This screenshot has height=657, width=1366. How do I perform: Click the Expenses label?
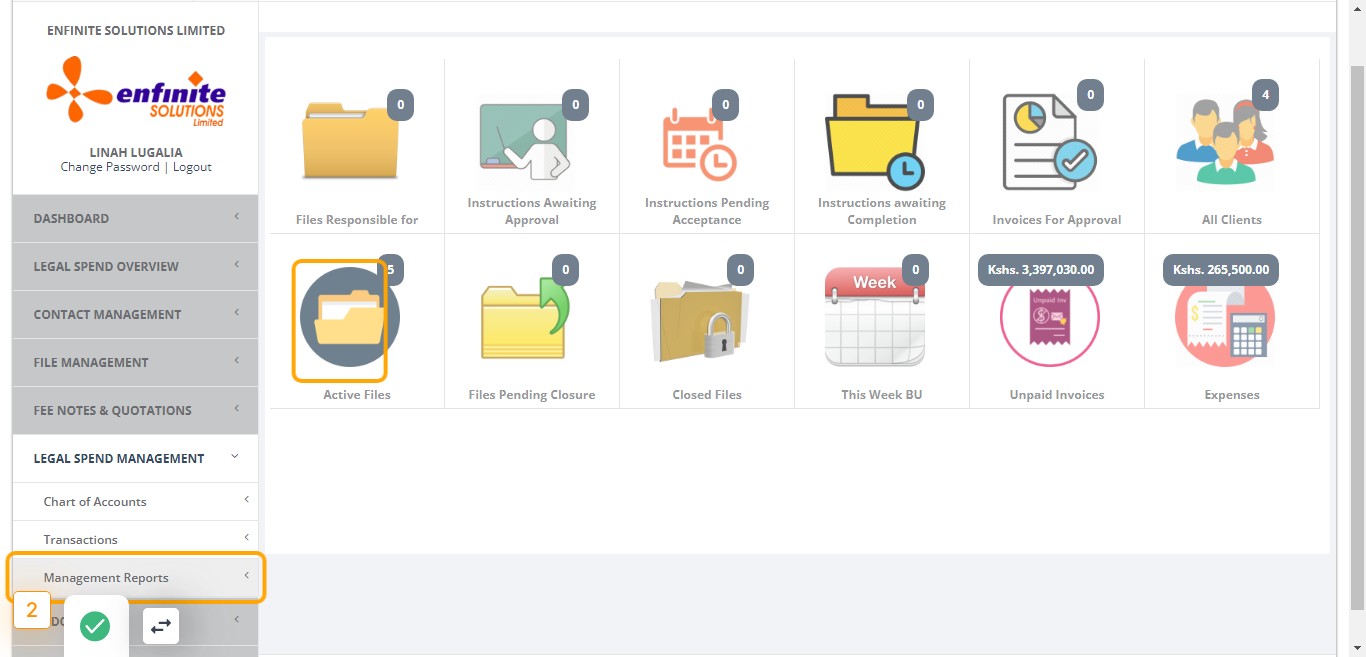pyautogui.click(x=1232, y=395)
